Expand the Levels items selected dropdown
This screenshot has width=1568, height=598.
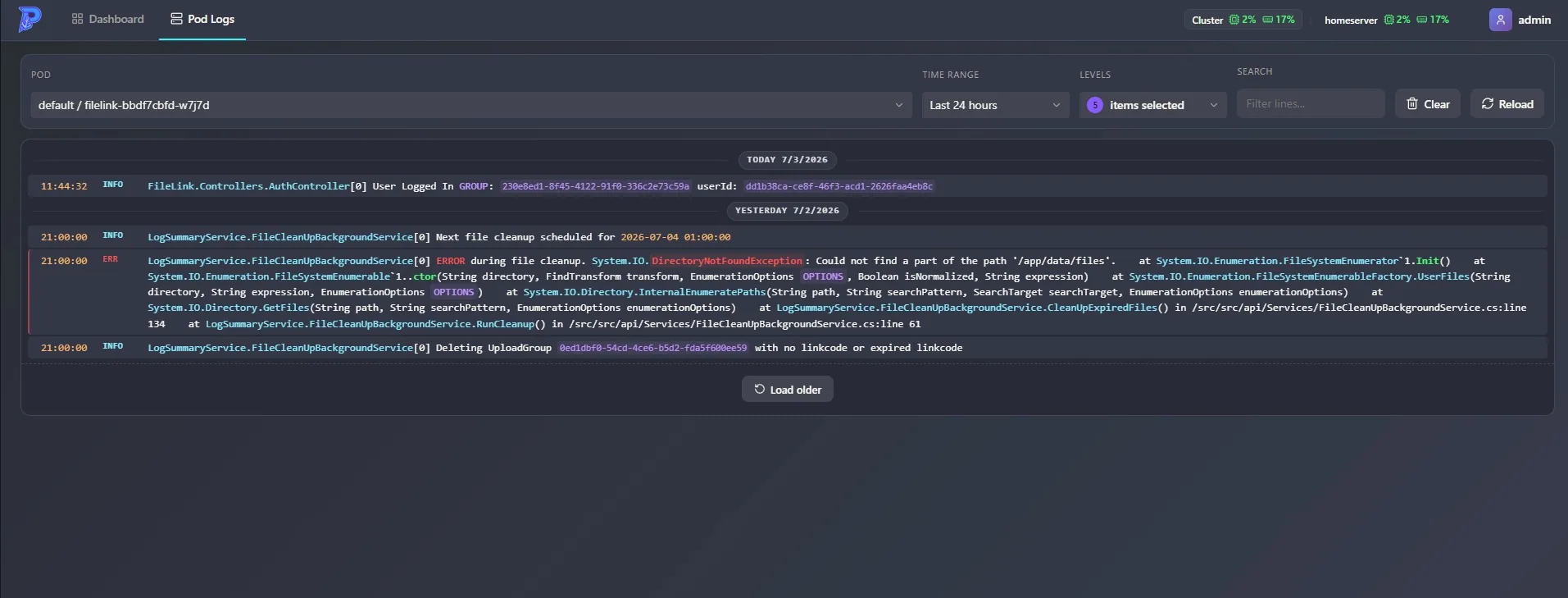tap(1152, 105)
